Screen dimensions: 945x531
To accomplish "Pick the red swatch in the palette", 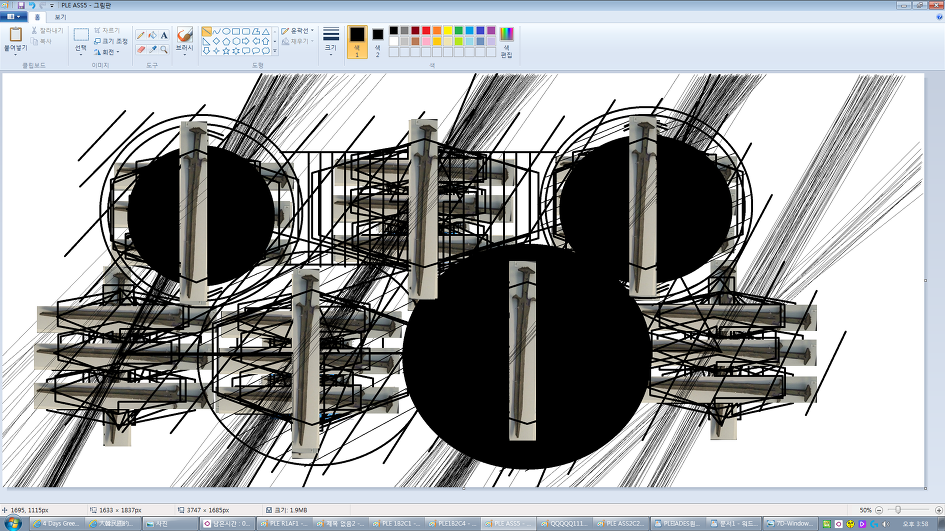I will [x=426, y=31].
